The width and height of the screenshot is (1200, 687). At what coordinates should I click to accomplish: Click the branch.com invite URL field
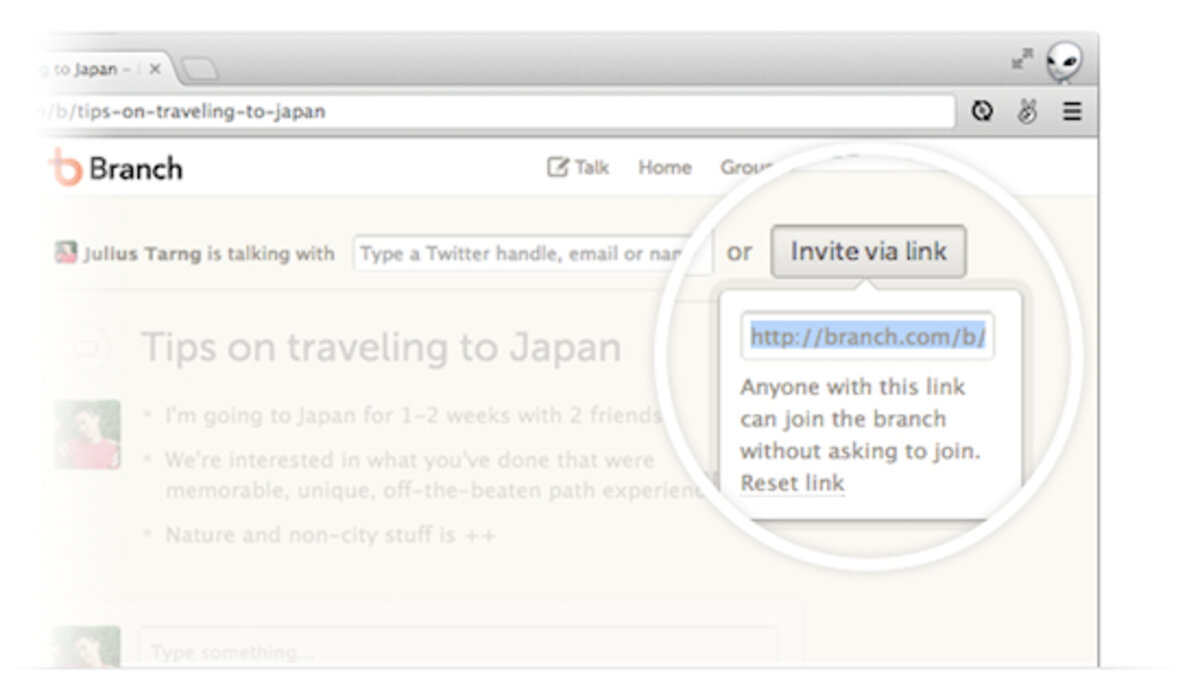pos(867,338)
